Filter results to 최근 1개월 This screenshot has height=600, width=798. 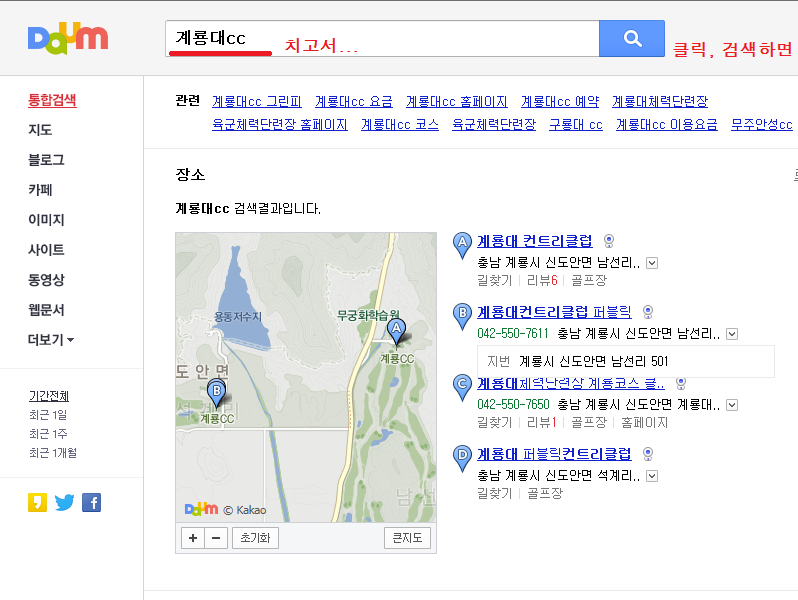pyautogui.click(x=53, y=452)
